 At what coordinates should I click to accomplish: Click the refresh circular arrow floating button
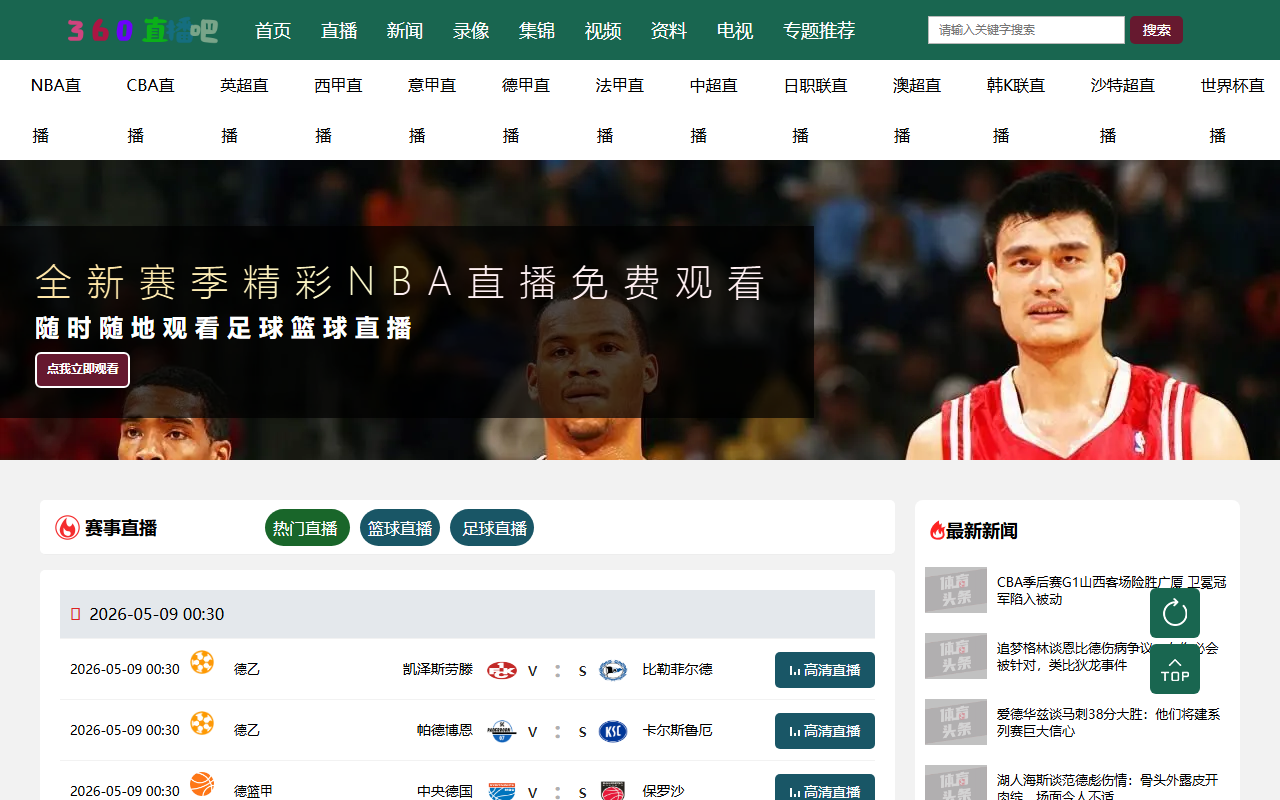[x=1175, y=613]
